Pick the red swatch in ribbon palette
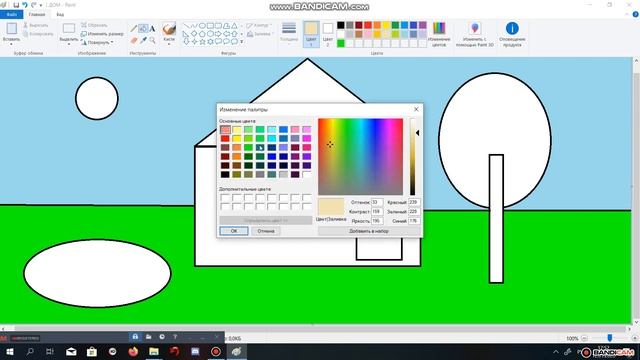Image resolution: width=640 pixels, height=360 pixels. (x=368, y=25)
